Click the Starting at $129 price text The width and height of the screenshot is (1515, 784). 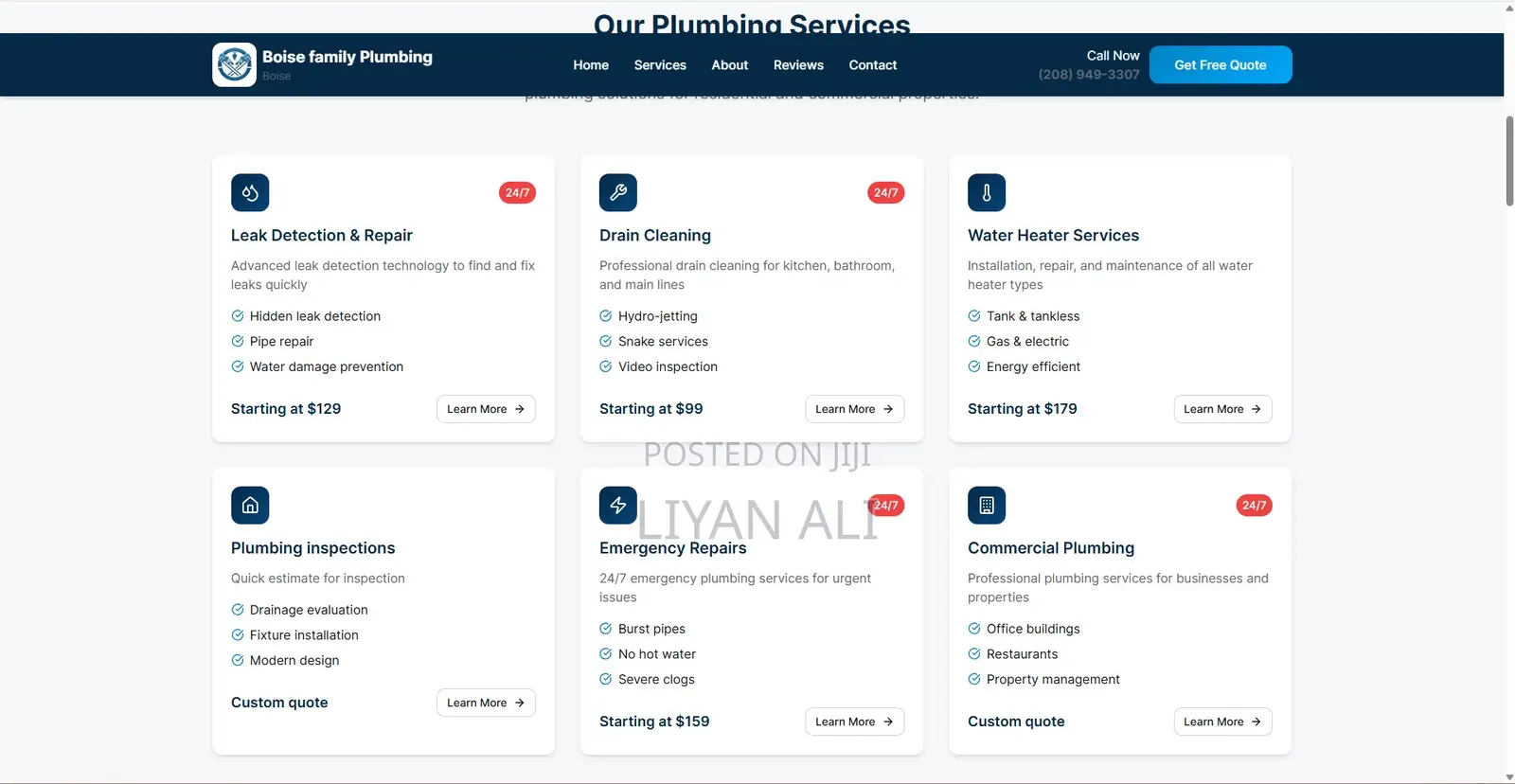pos(286,408)
